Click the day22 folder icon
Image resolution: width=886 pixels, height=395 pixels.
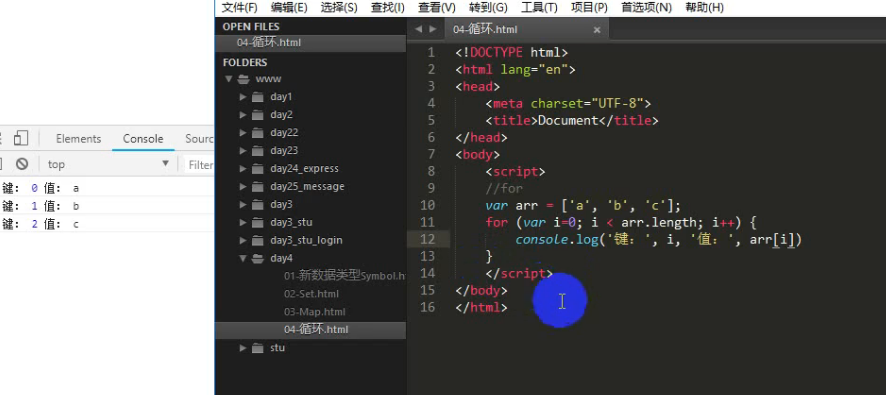coord(258,133)
